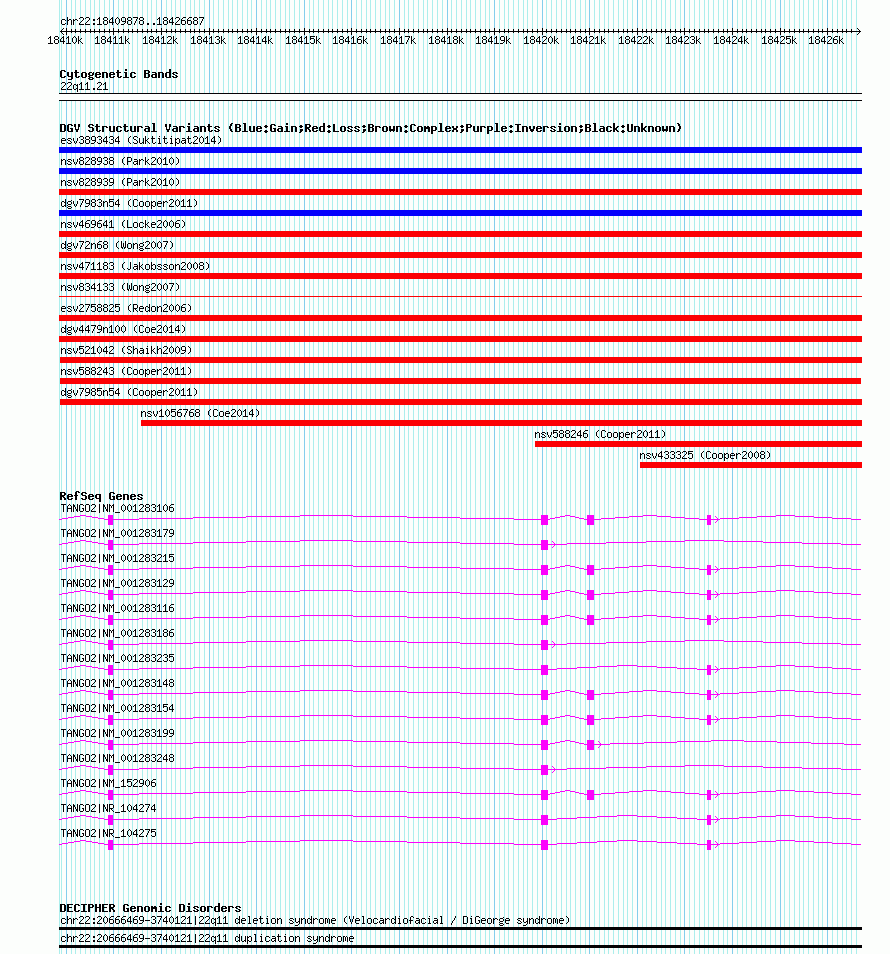Open variant nsv828939 (Park2010)
The height and width of the screenshot is (954, 890).
tap(120, 183)
